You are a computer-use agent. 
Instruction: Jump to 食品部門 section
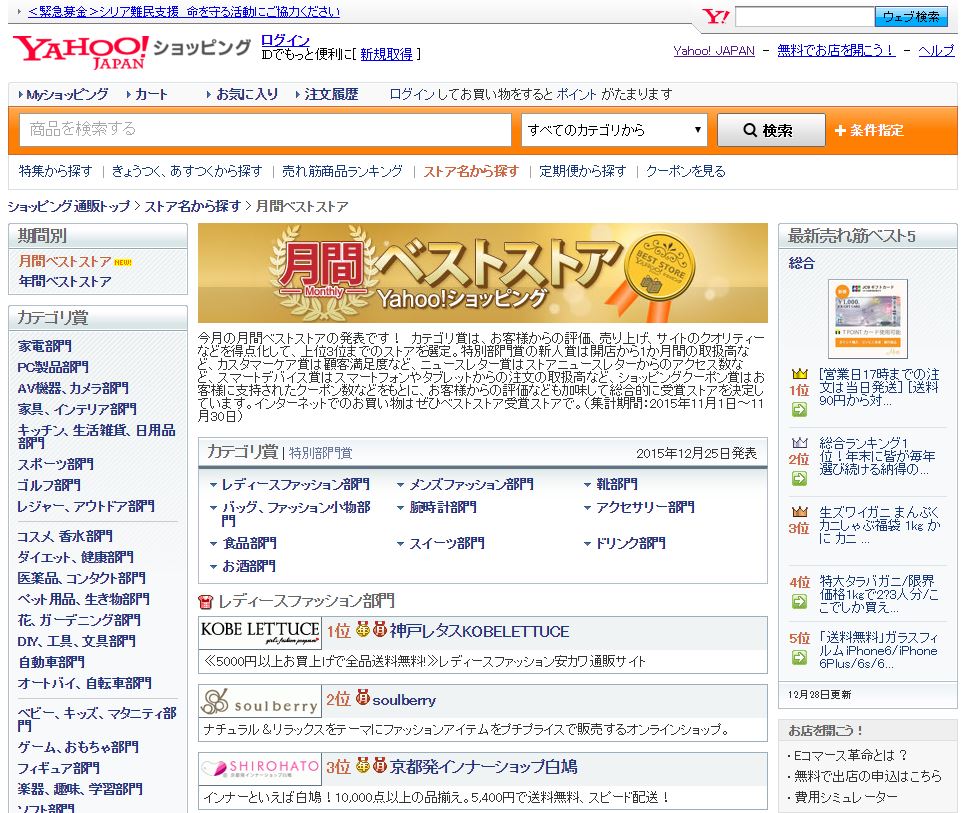tap(249, 543)
